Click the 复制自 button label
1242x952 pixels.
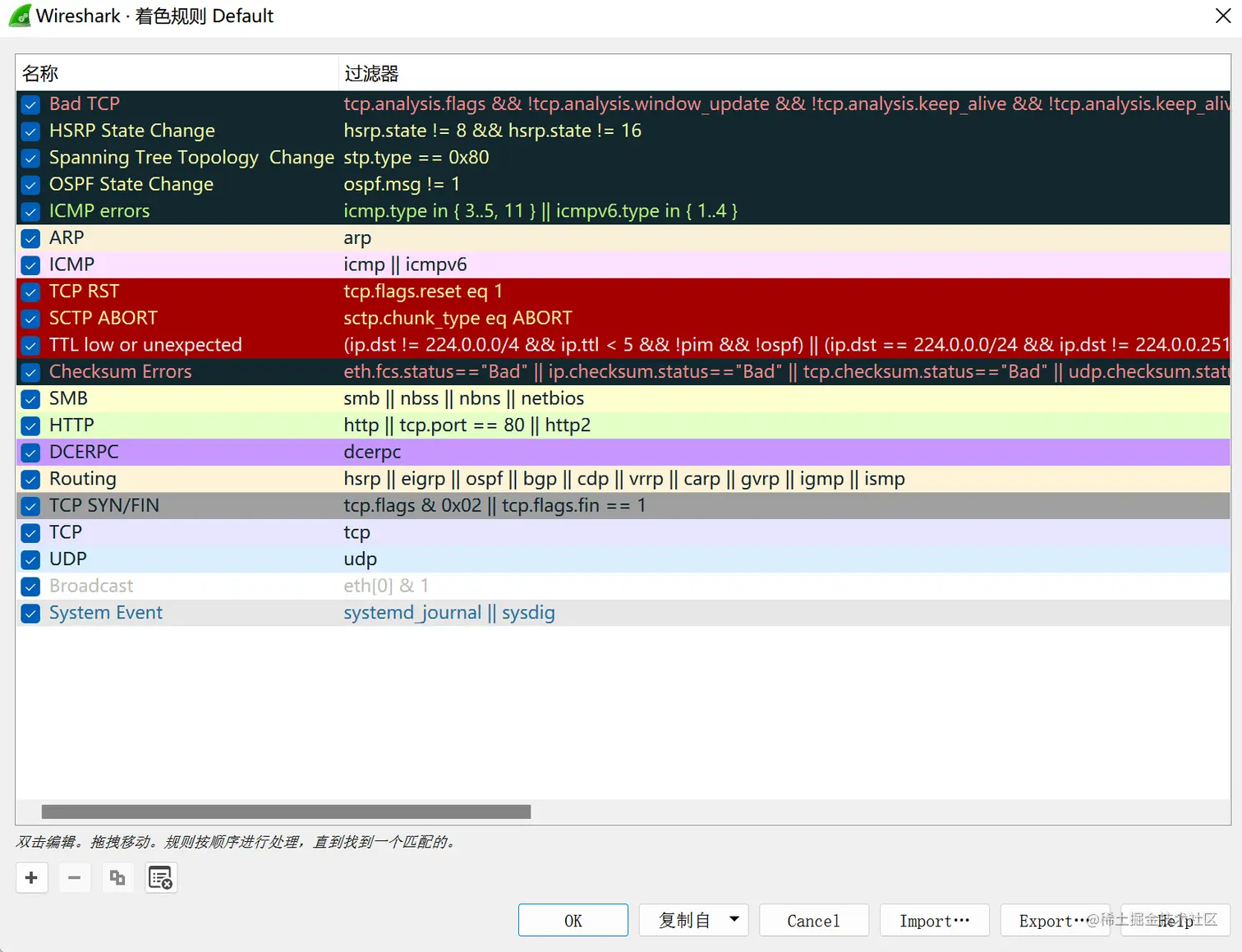(684, 920)
